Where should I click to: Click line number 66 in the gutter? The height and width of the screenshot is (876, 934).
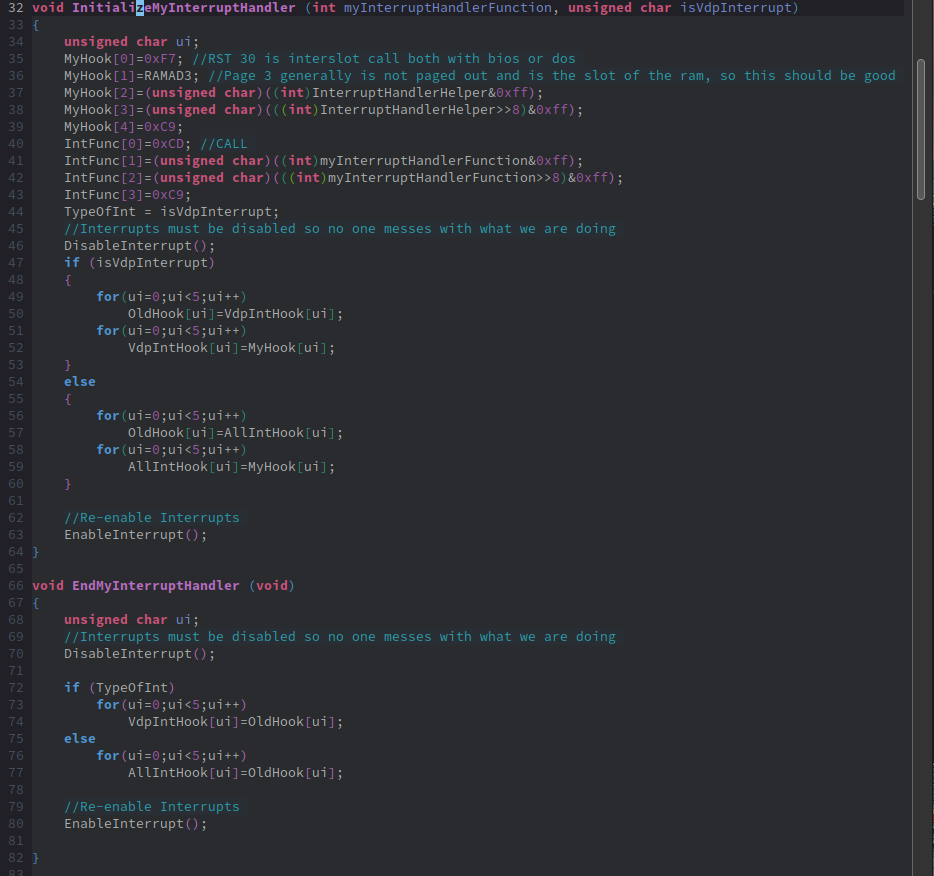pyautogui.click(x=15, y=585)
